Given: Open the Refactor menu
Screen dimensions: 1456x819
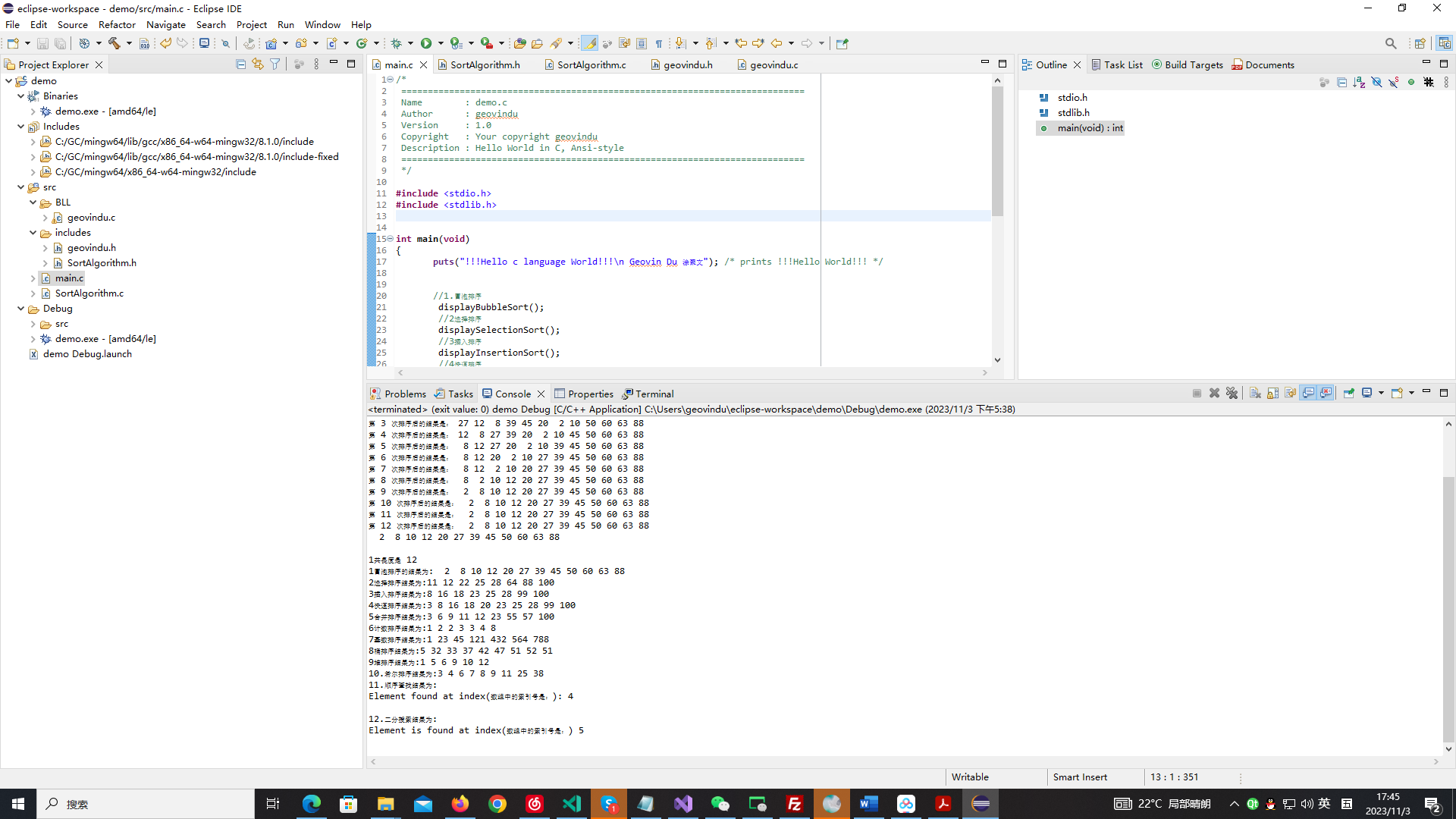Looking at the screenshot, I should 117,24.
